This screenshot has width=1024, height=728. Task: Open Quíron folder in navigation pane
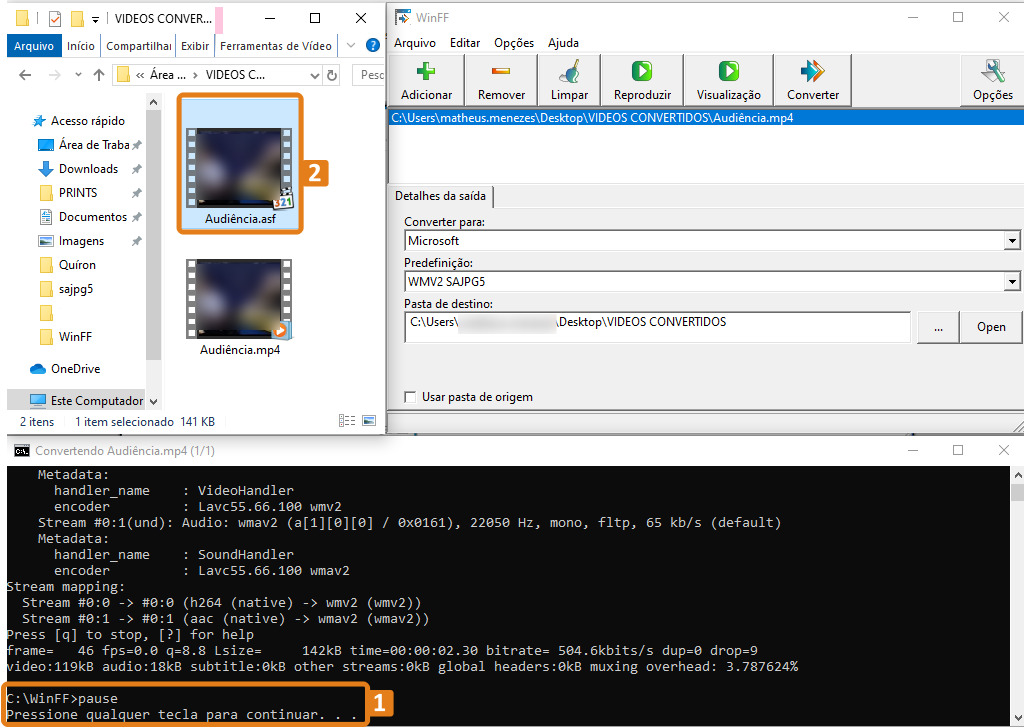[77, 265]
